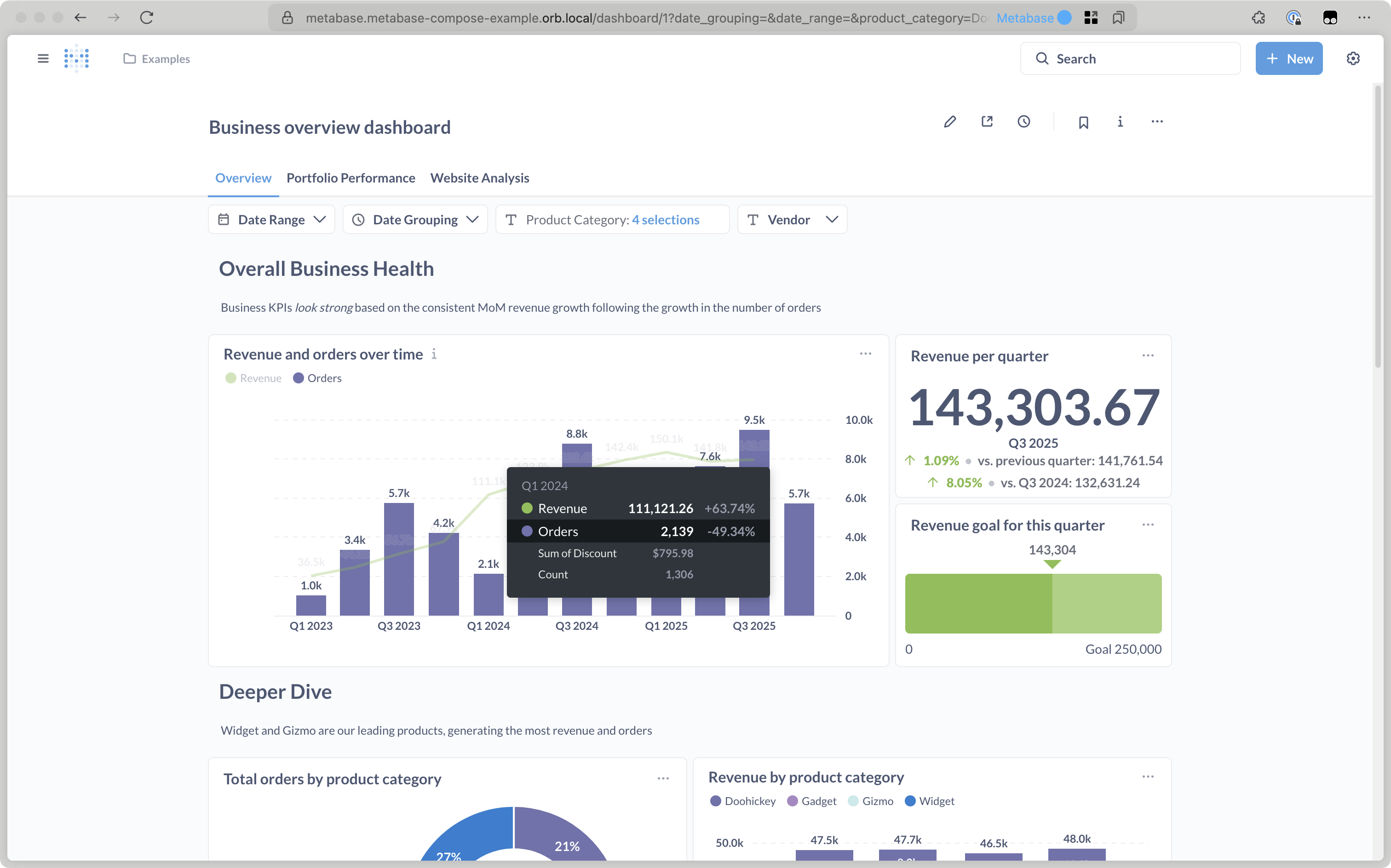1391x868 pixels.
Task: Open dashboard info via the i icon
Action: click(x=1120, y=122)
